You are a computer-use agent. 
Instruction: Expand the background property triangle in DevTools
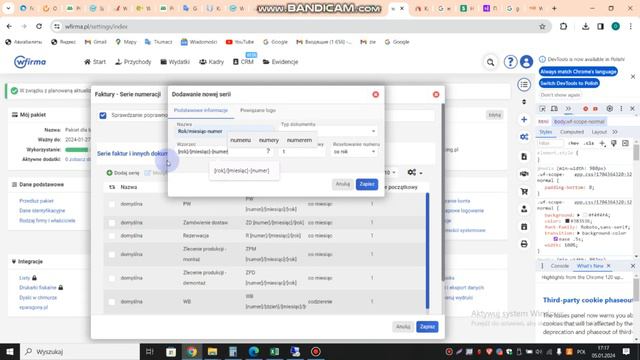coord(579,215)
